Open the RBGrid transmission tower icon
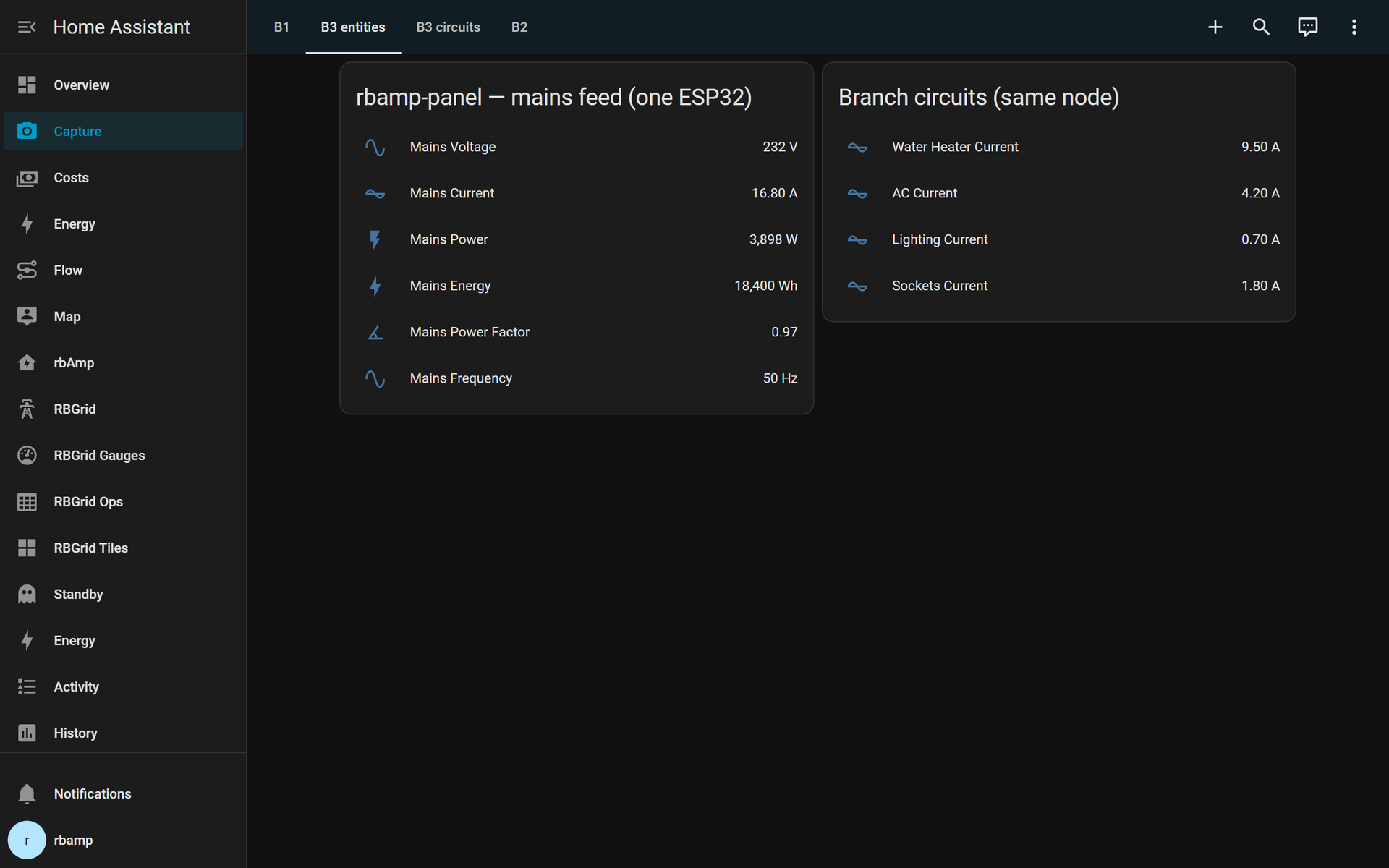This screenshot has height=868, width=1389. tap(27, 409)
